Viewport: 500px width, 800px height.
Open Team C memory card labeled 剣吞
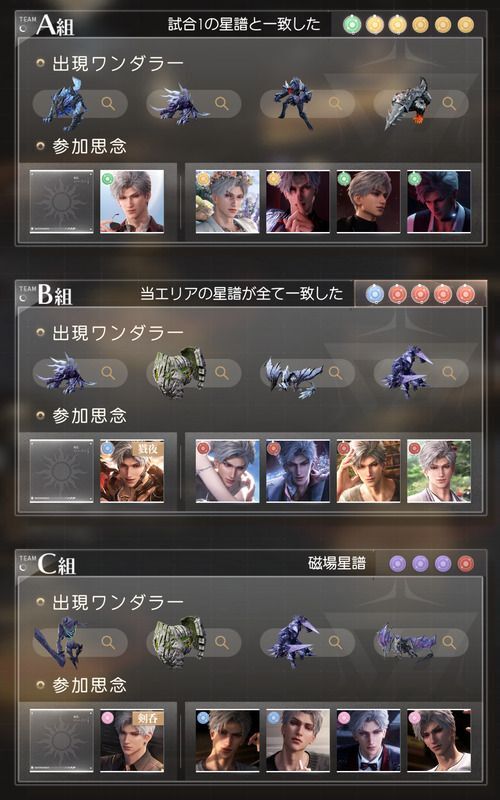click(x=132, y=741)
